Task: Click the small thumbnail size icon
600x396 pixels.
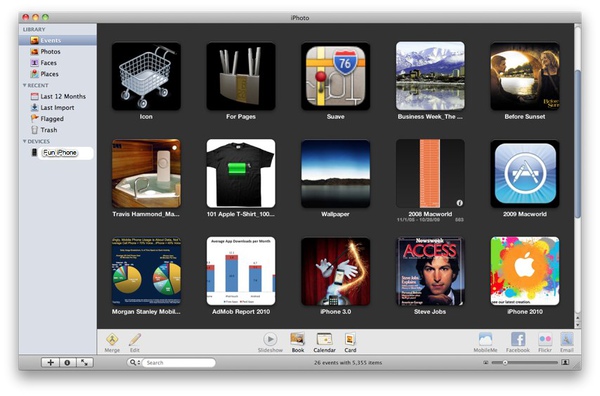Action: (x=486, y=362)
